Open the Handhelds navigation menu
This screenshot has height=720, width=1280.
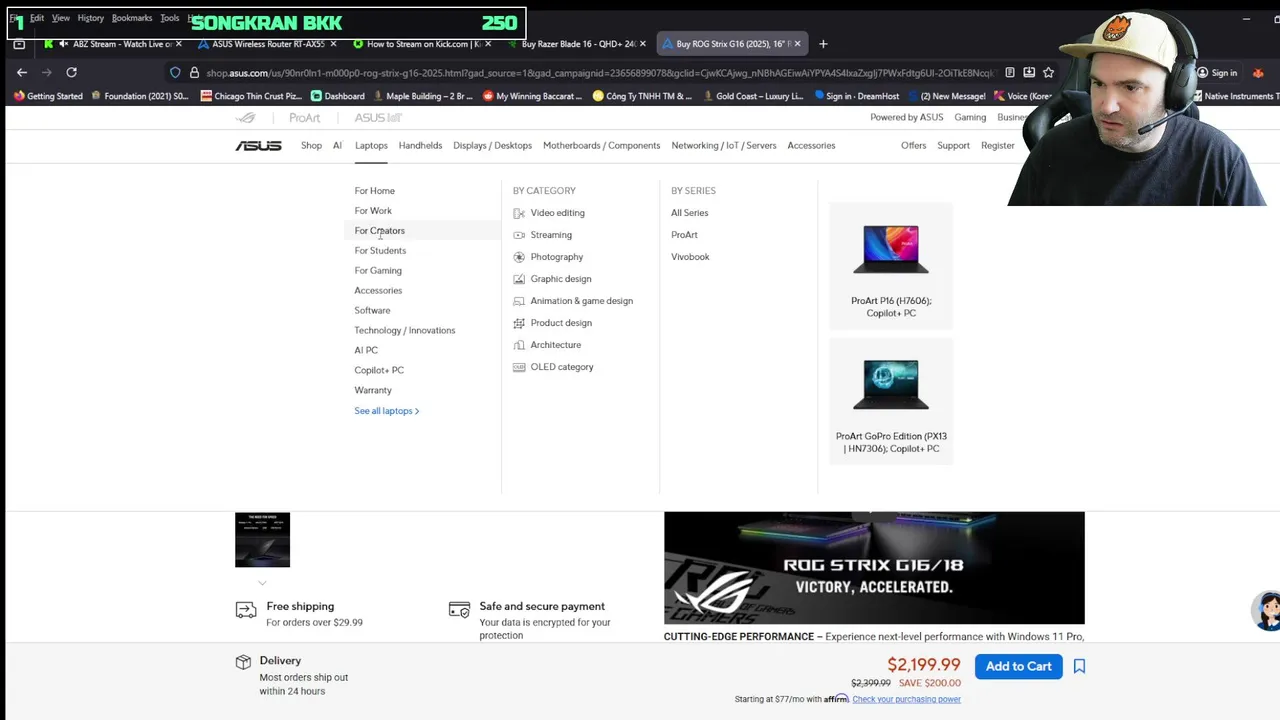[420, 145]
